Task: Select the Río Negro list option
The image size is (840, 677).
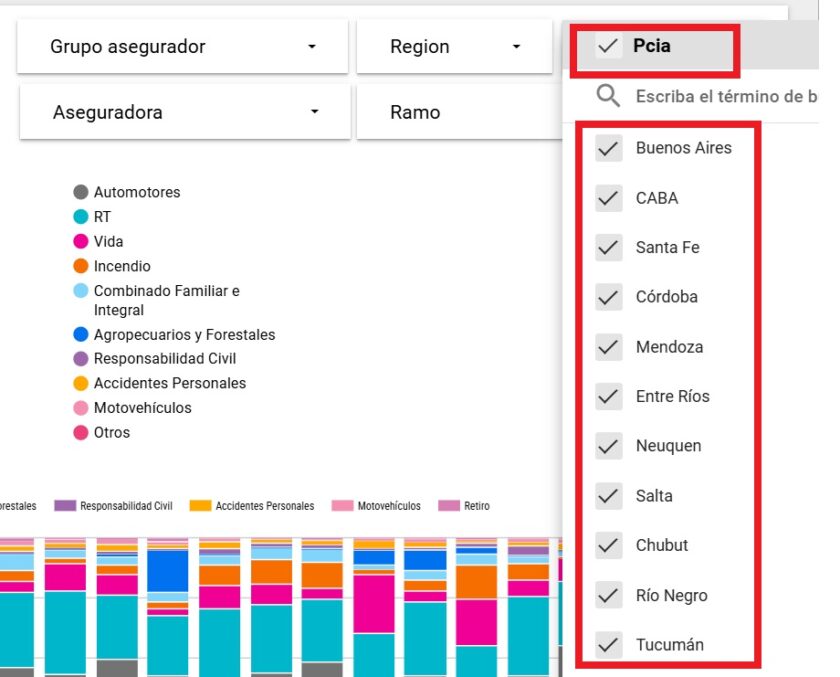Action: (x=671, y=596)
